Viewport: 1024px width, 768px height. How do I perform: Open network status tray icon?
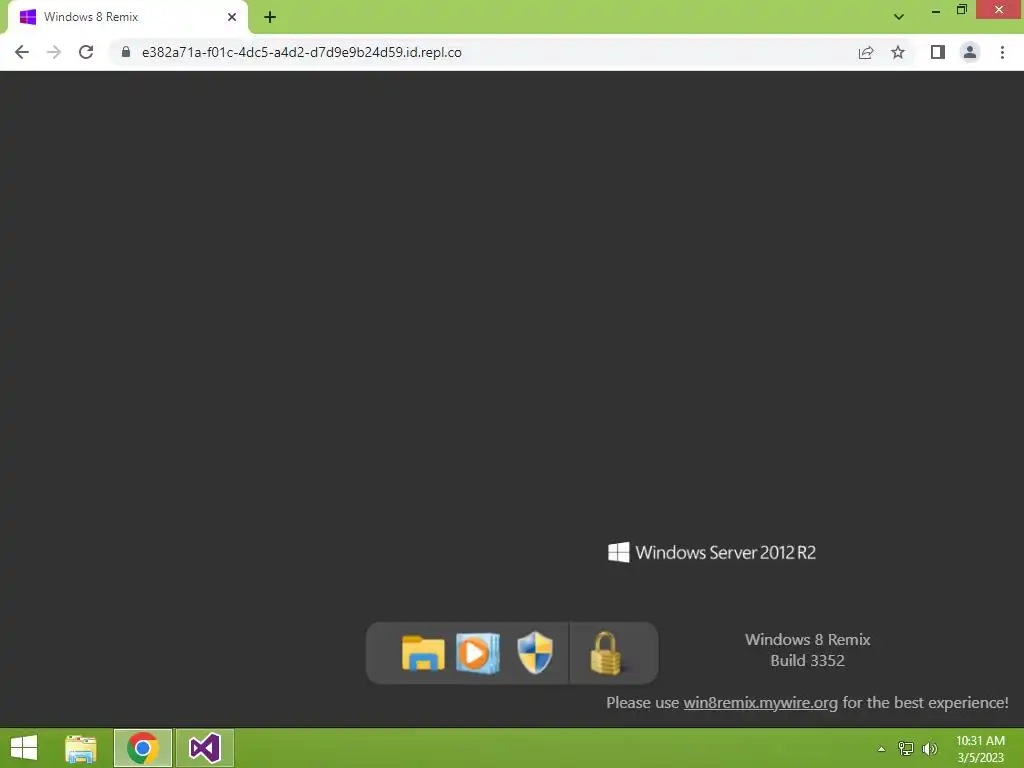pyautogui.click(x=906, y=748)
